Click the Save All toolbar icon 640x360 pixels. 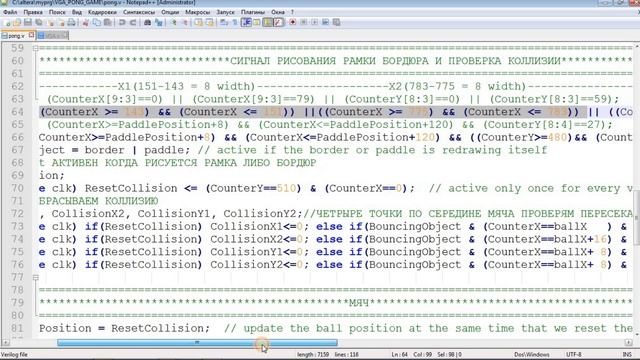tap(39, 22)
